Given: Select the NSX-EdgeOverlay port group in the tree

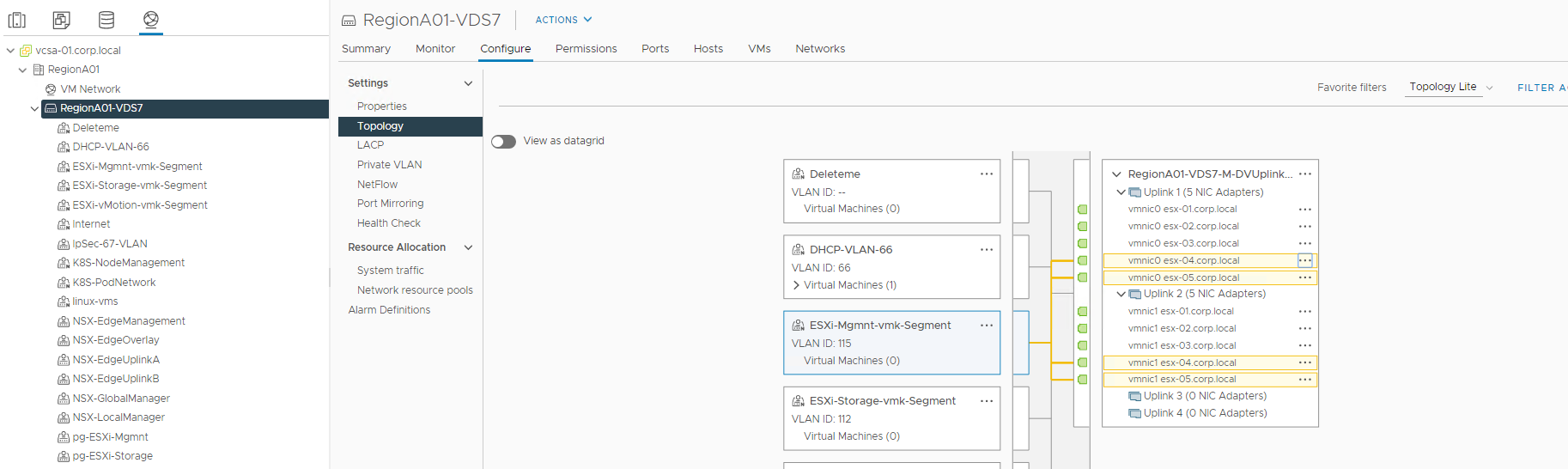Looking at the screenshot, I should click(116, 340).
